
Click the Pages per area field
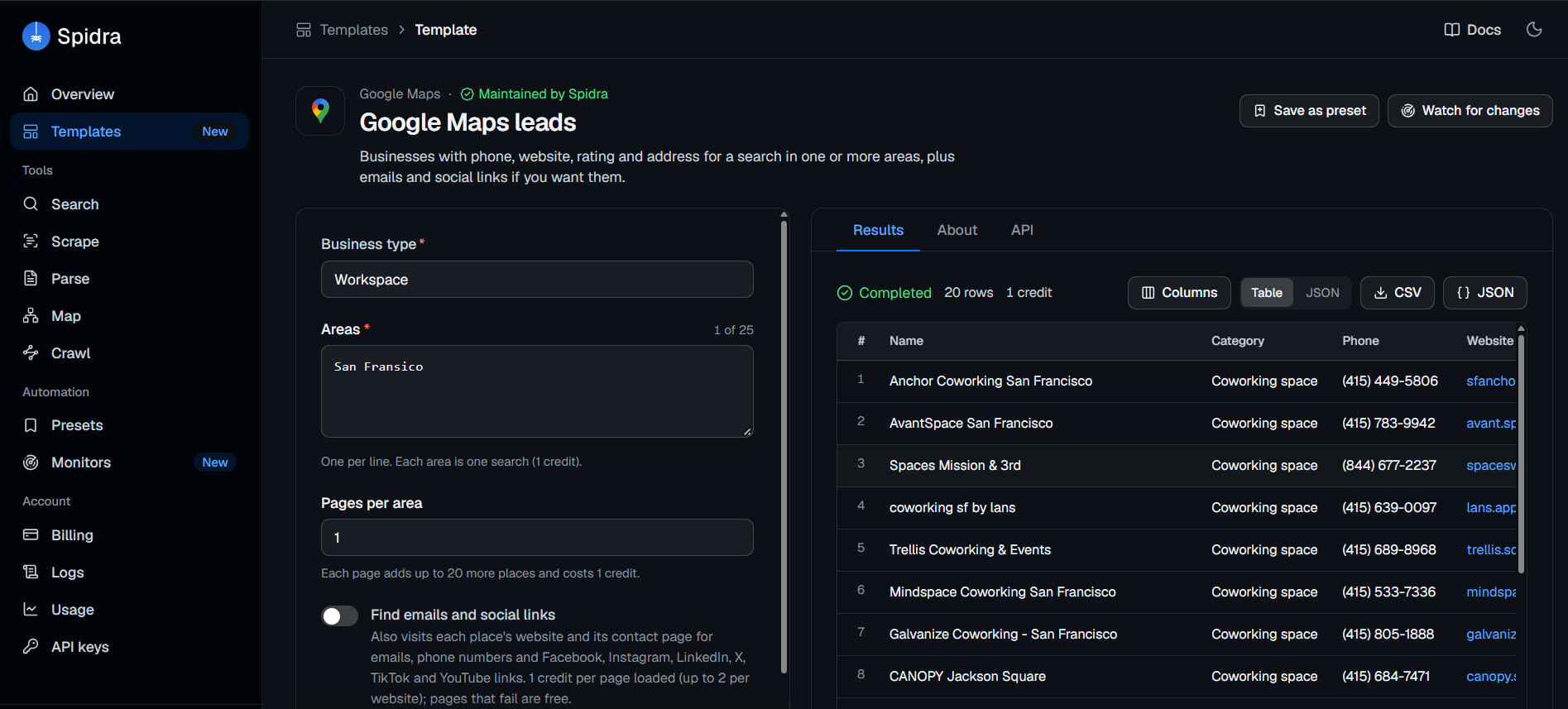coord(537,538)
